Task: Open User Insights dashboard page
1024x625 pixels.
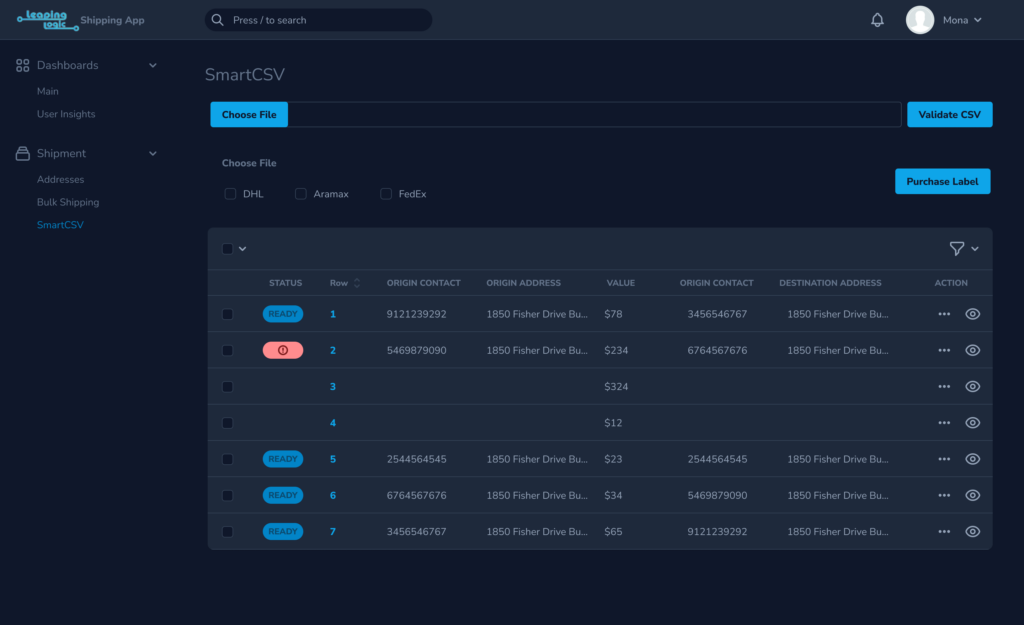Action: (x=66, y=114)
